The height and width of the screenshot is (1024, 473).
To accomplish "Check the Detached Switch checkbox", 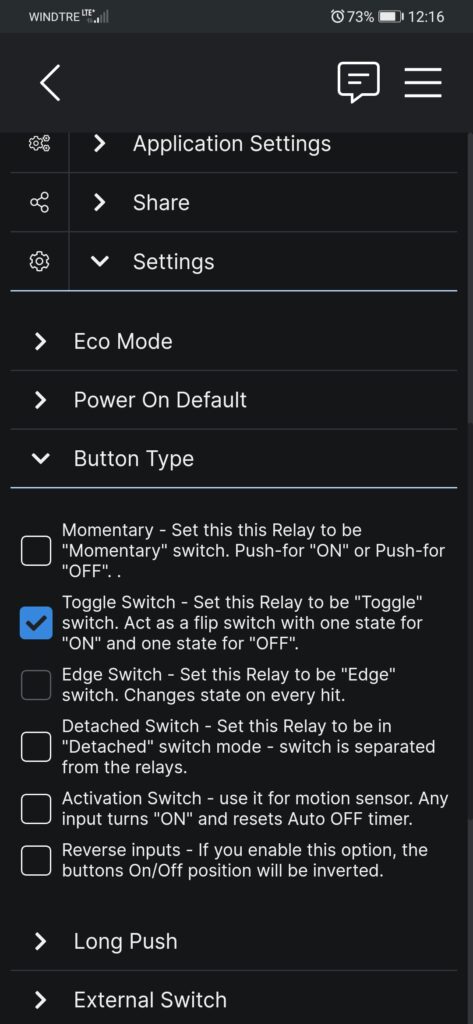I will pyautogui.click(x=36, y=746).
